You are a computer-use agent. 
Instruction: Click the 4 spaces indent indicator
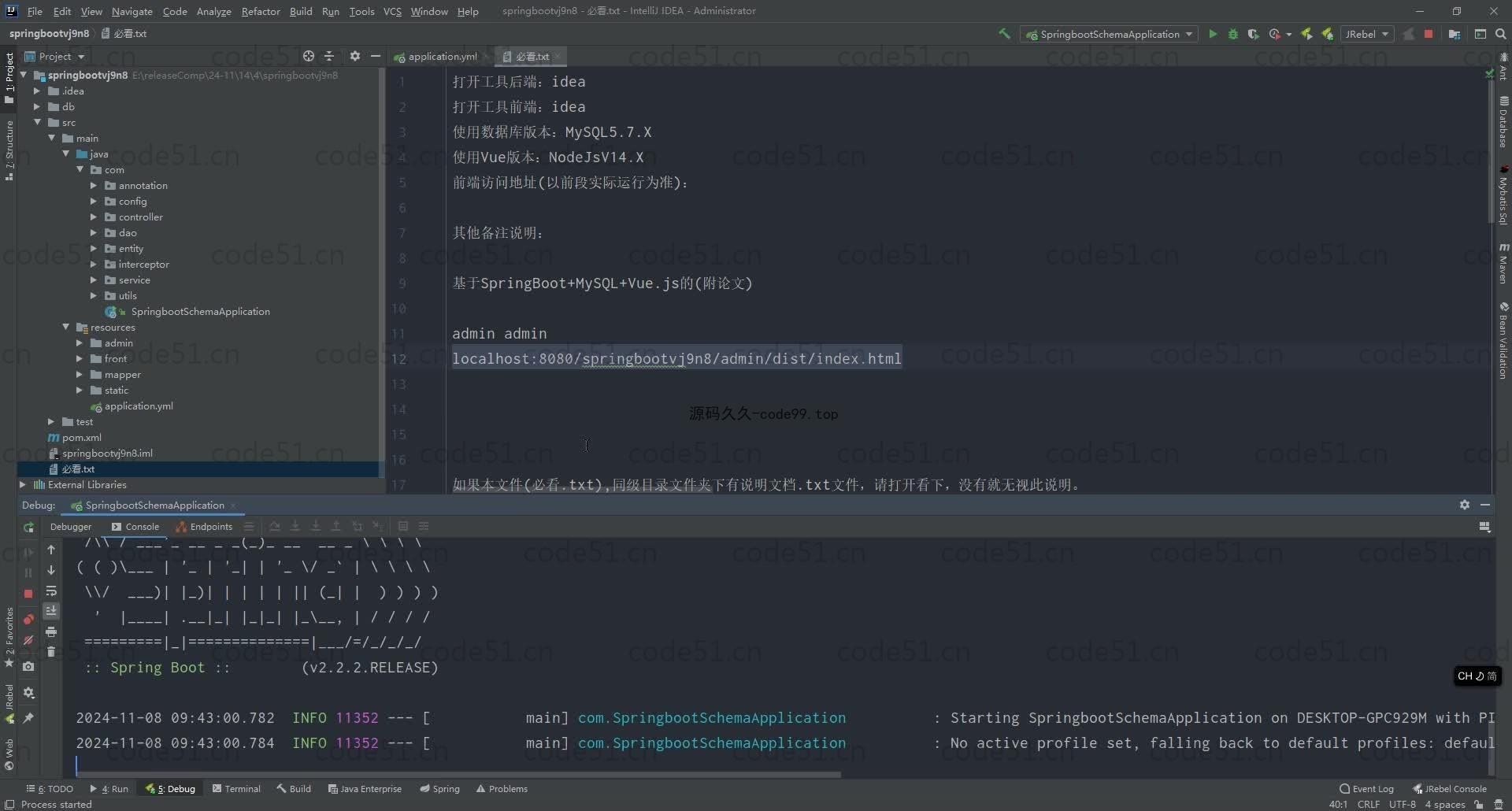1445,805
